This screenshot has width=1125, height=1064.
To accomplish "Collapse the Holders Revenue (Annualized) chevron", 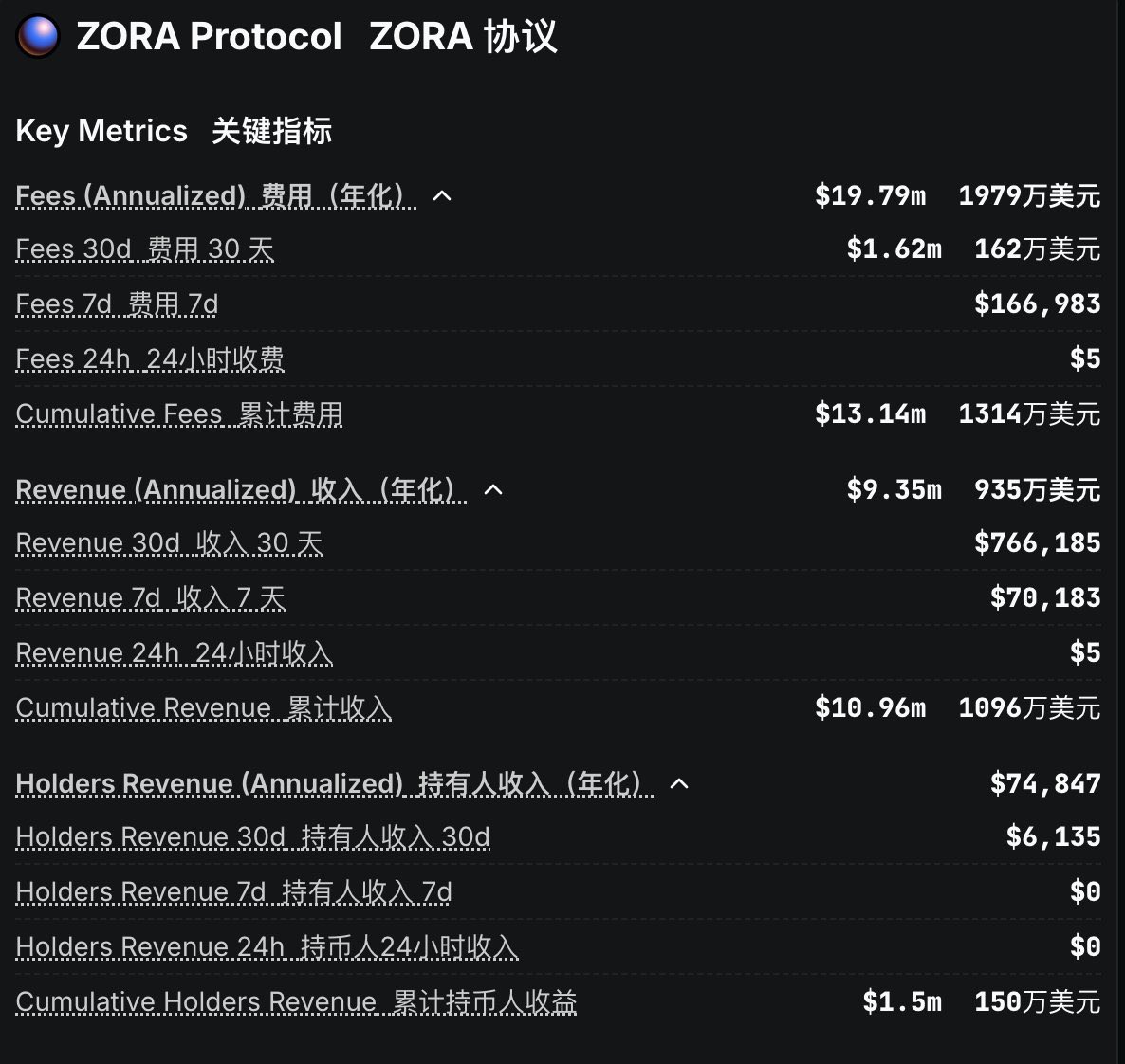I will coord(679,784).
